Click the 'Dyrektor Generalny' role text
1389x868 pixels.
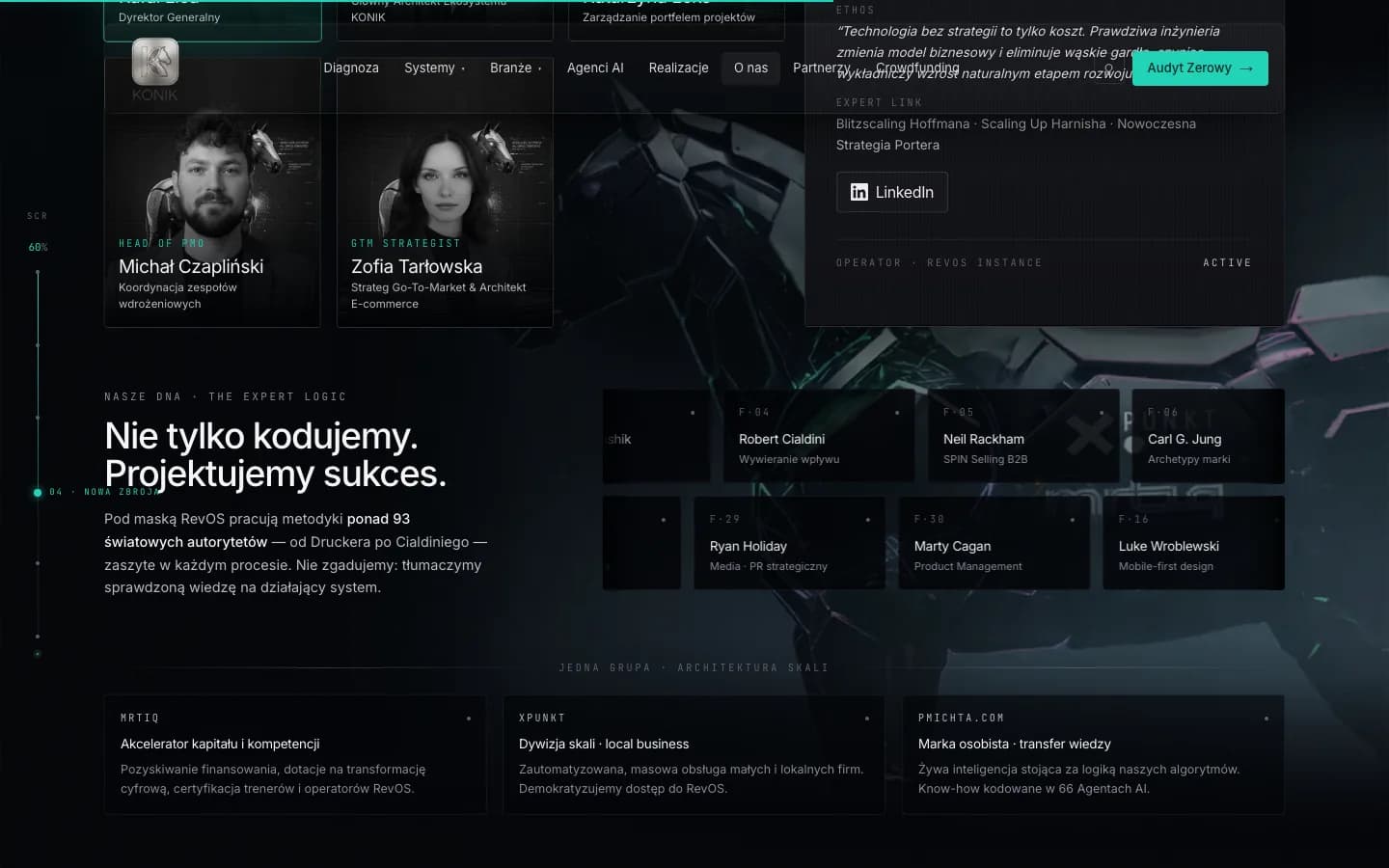pyautogui.click(x=169, y=17)
